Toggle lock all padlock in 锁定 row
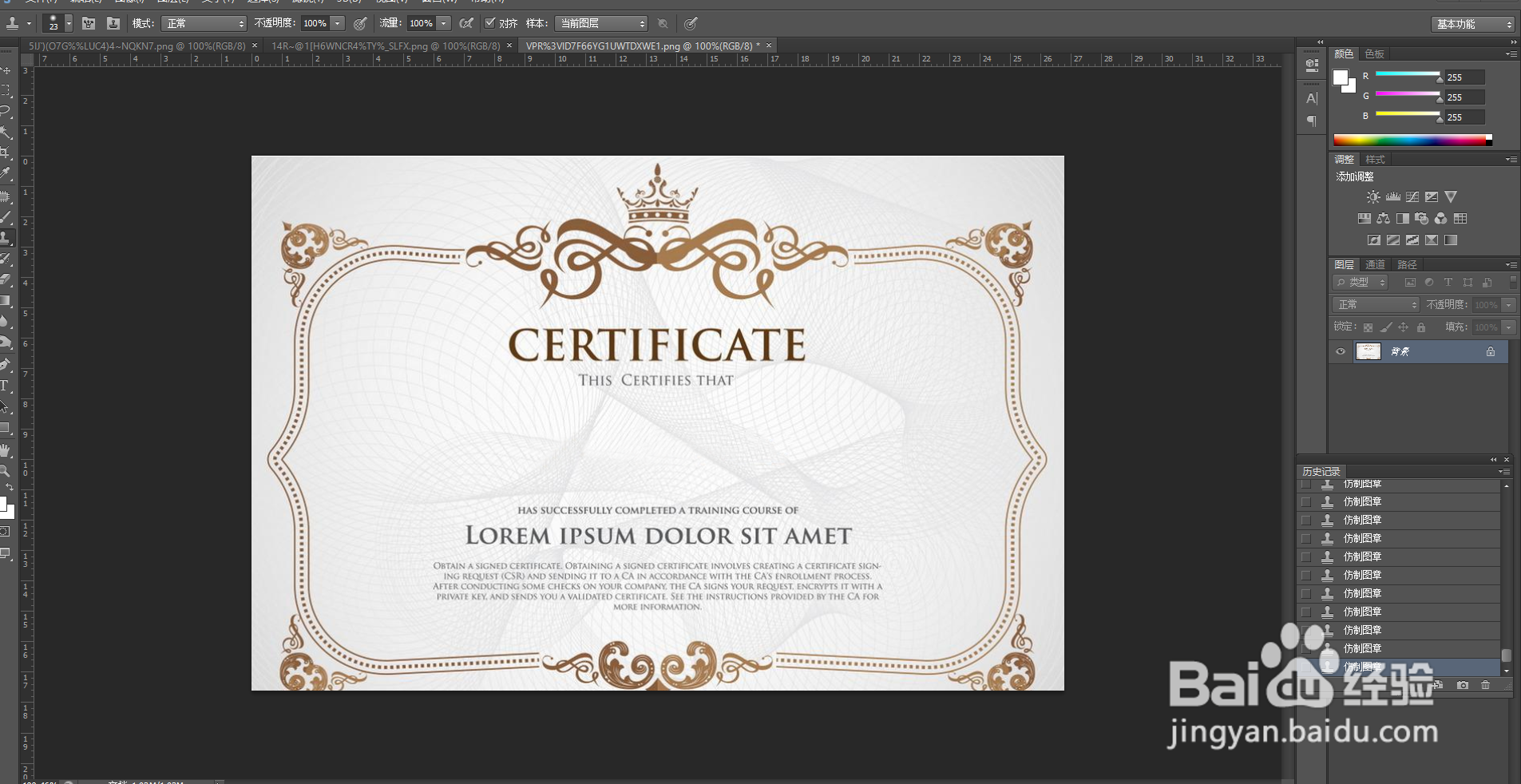 point(1421,327)
